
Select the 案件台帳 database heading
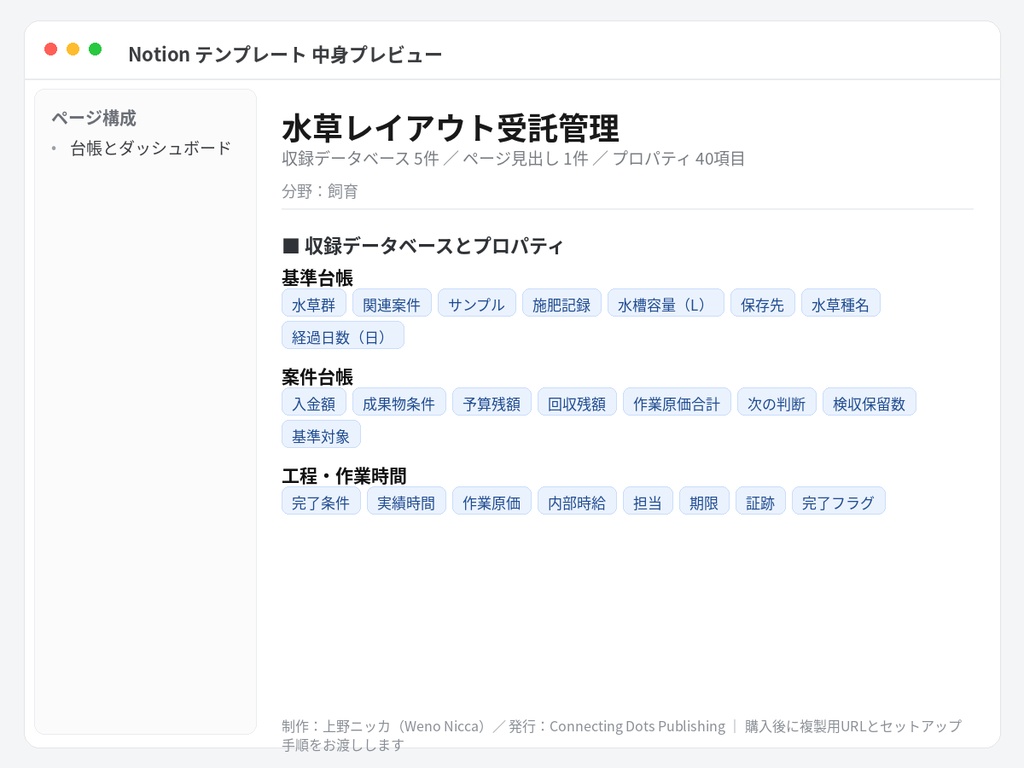(x=317, y=377)
